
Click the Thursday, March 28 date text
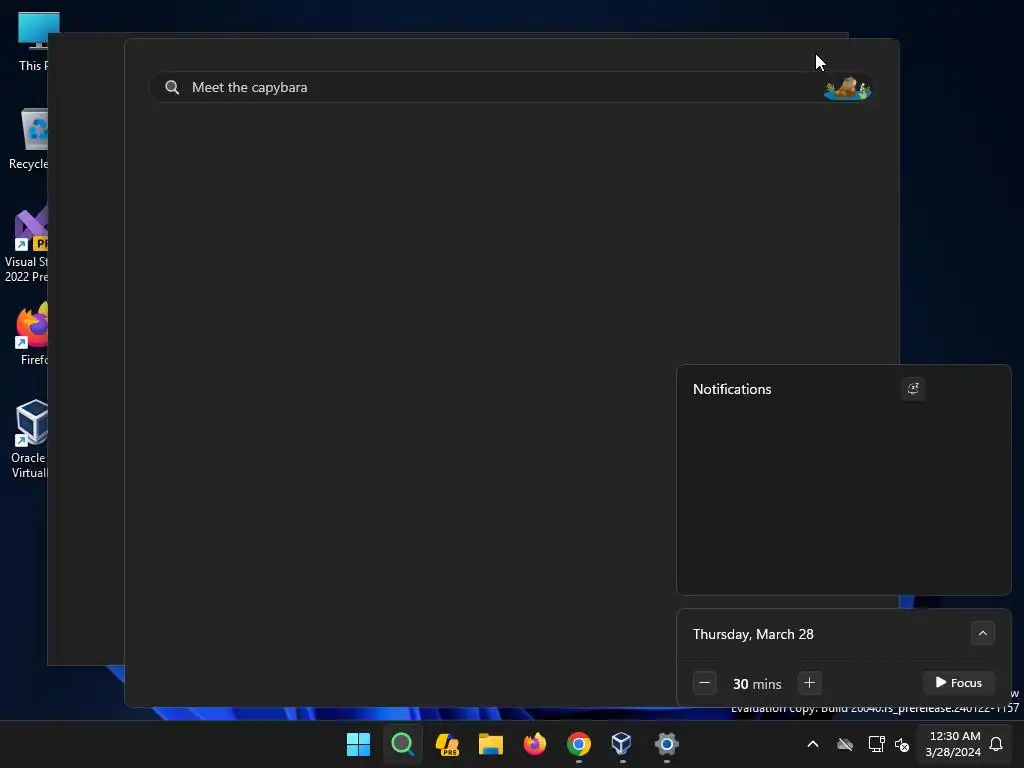[752, 634]
